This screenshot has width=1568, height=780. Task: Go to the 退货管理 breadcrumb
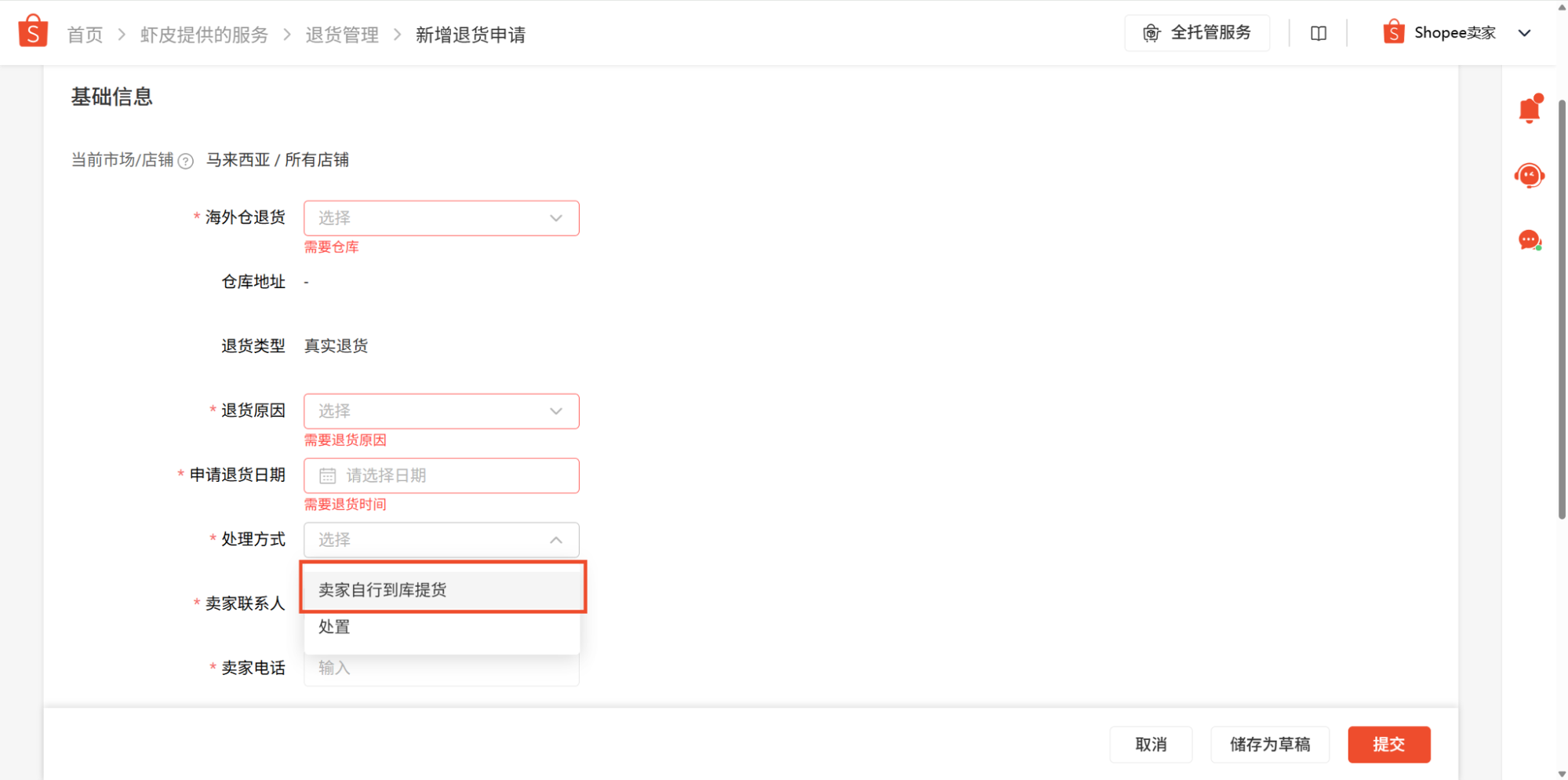pyautogui.click(x=342, y=35)
